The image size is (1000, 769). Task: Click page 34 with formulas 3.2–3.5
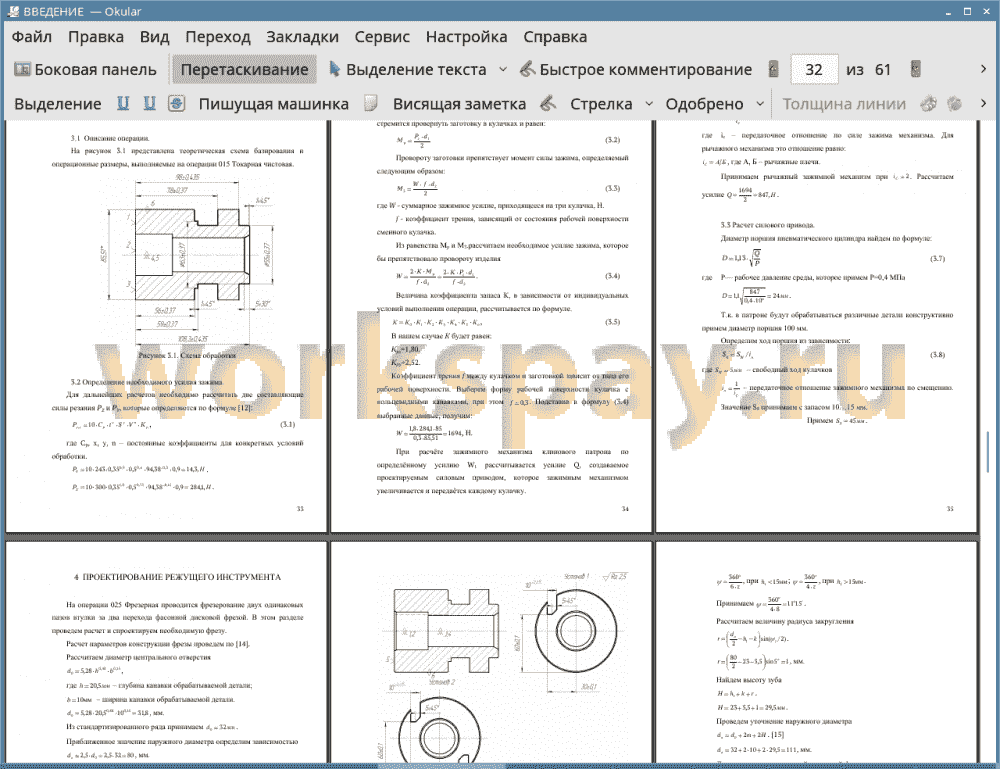pos(491,326)
